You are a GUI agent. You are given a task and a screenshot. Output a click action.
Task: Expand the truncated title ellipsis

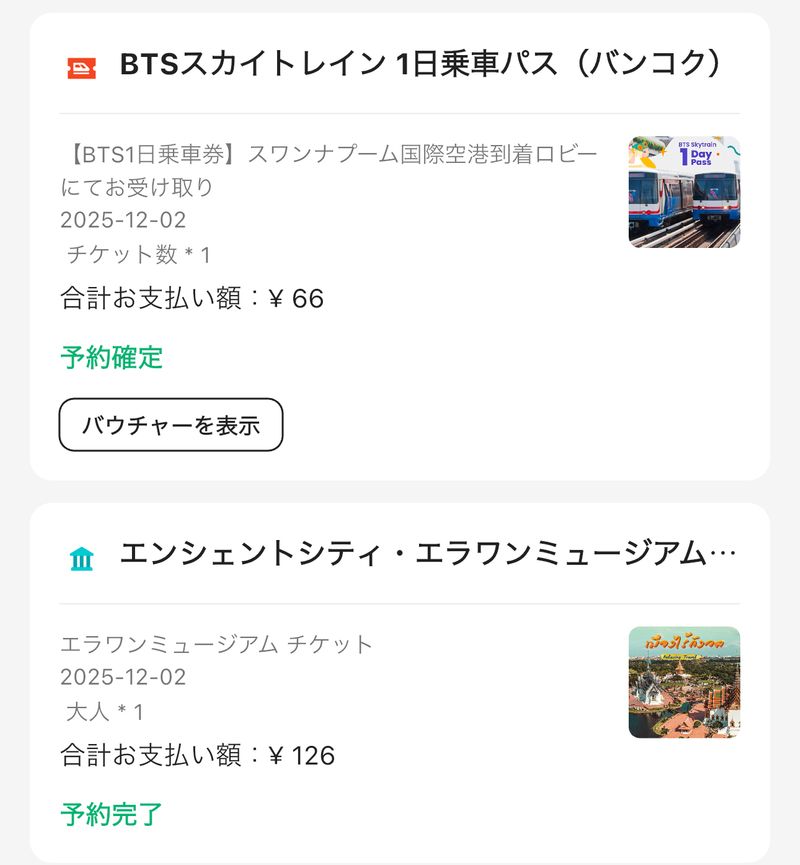coord(728,554)
